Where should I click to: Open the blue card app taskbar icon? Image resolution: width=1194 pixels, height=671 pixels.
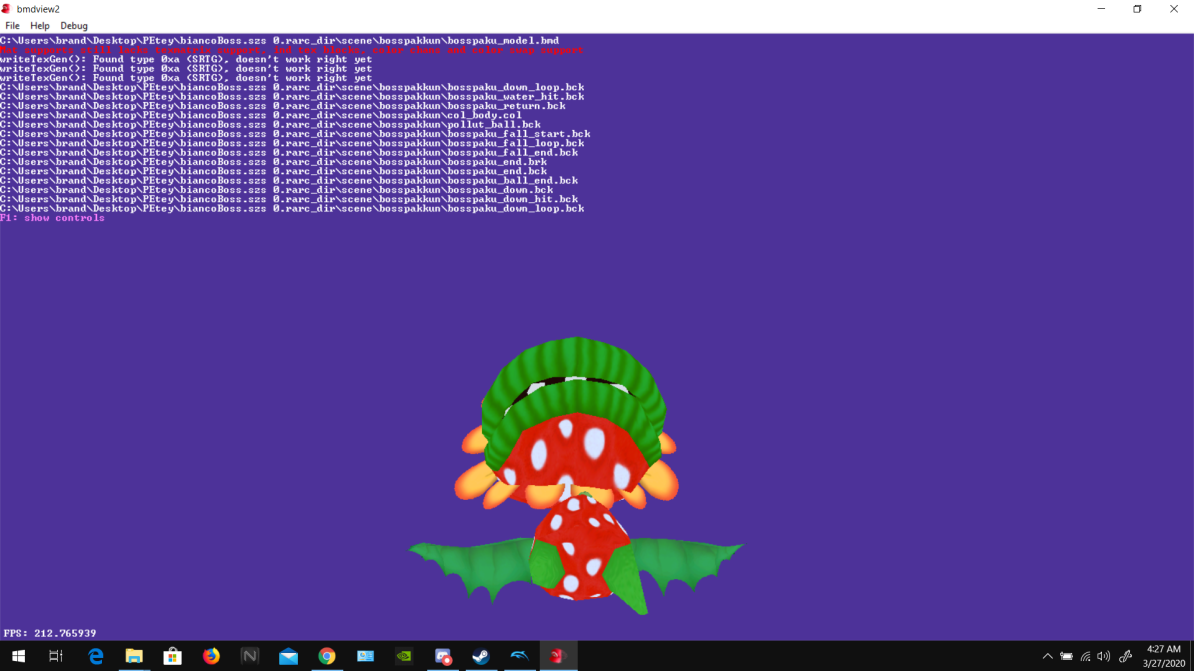coord(366,656)
